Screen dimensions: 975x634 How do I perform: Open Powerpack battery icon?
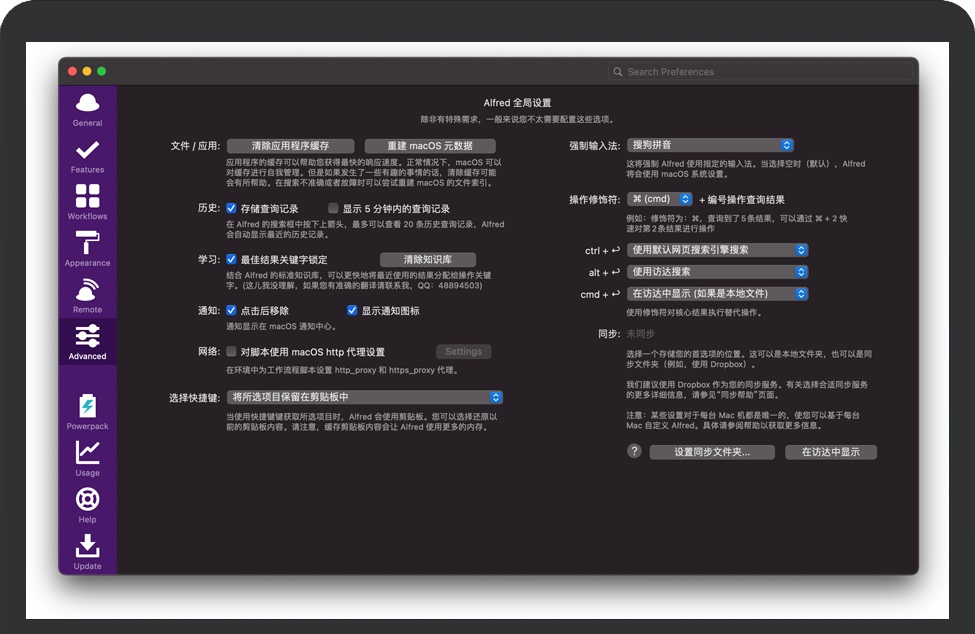(x=87, y=407)
